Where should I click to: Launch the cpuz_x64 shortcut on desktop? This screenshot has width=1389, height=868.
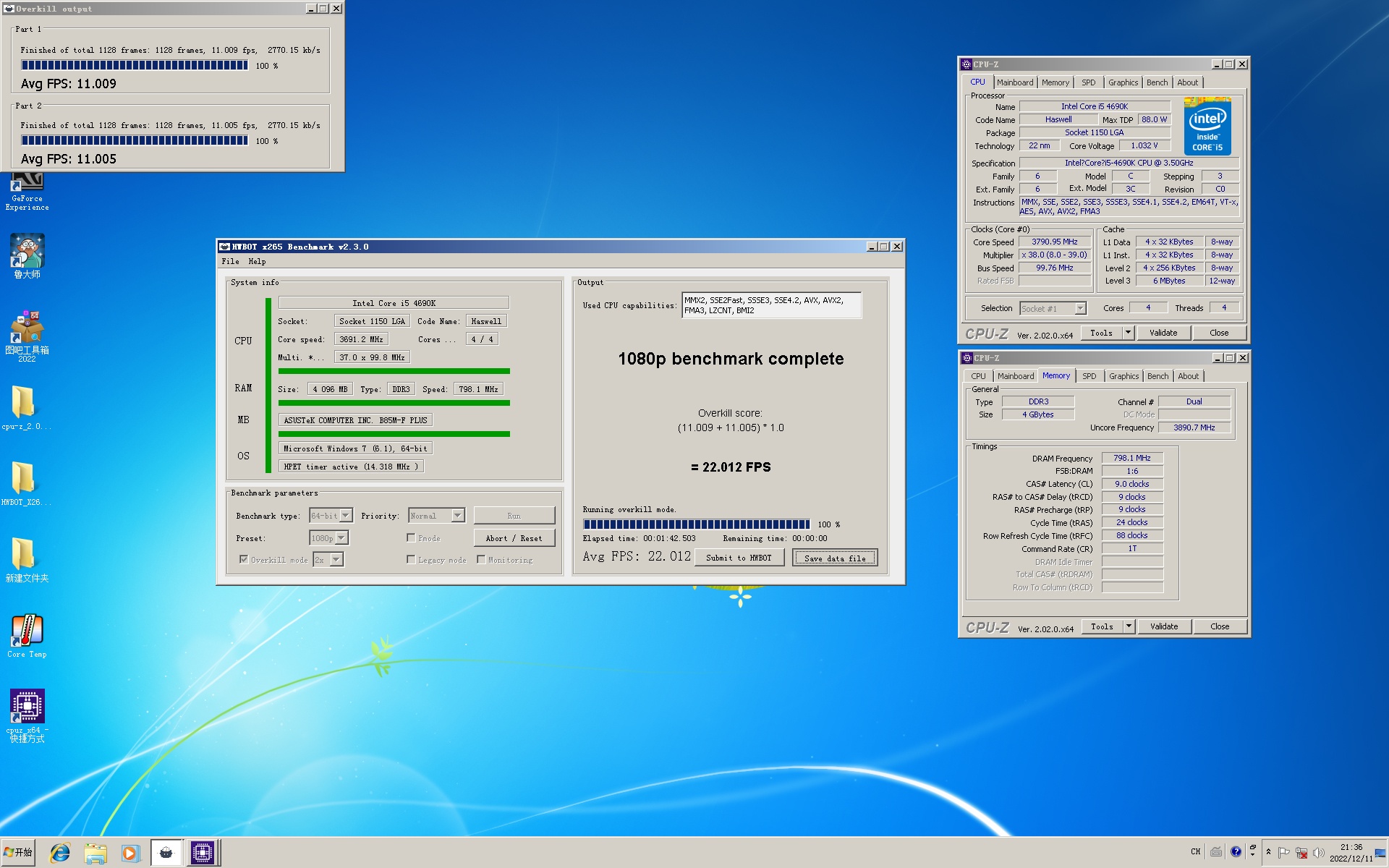point(27,715)
